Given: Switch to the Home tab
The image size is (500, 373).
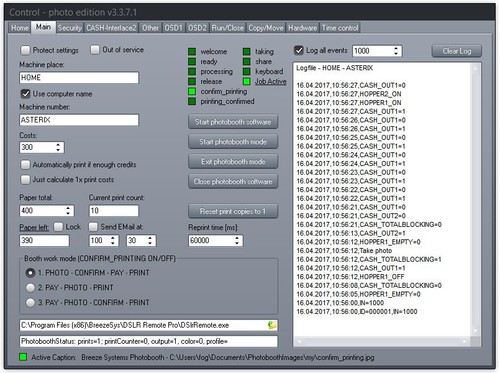Looking at the screenshot, I should click(x=20, y=28).
